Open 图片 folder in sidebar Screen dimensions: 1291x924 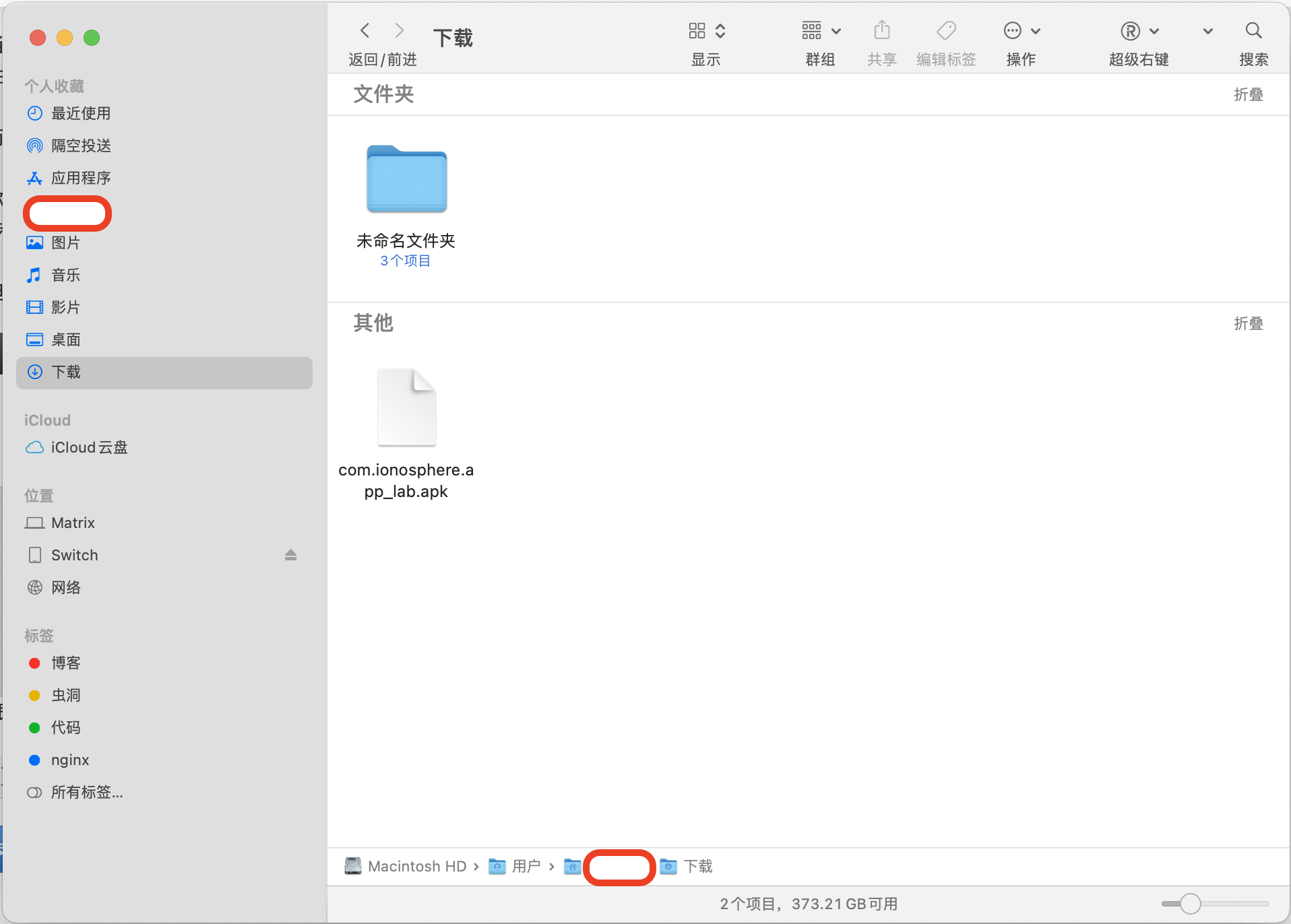click(164, 242)
